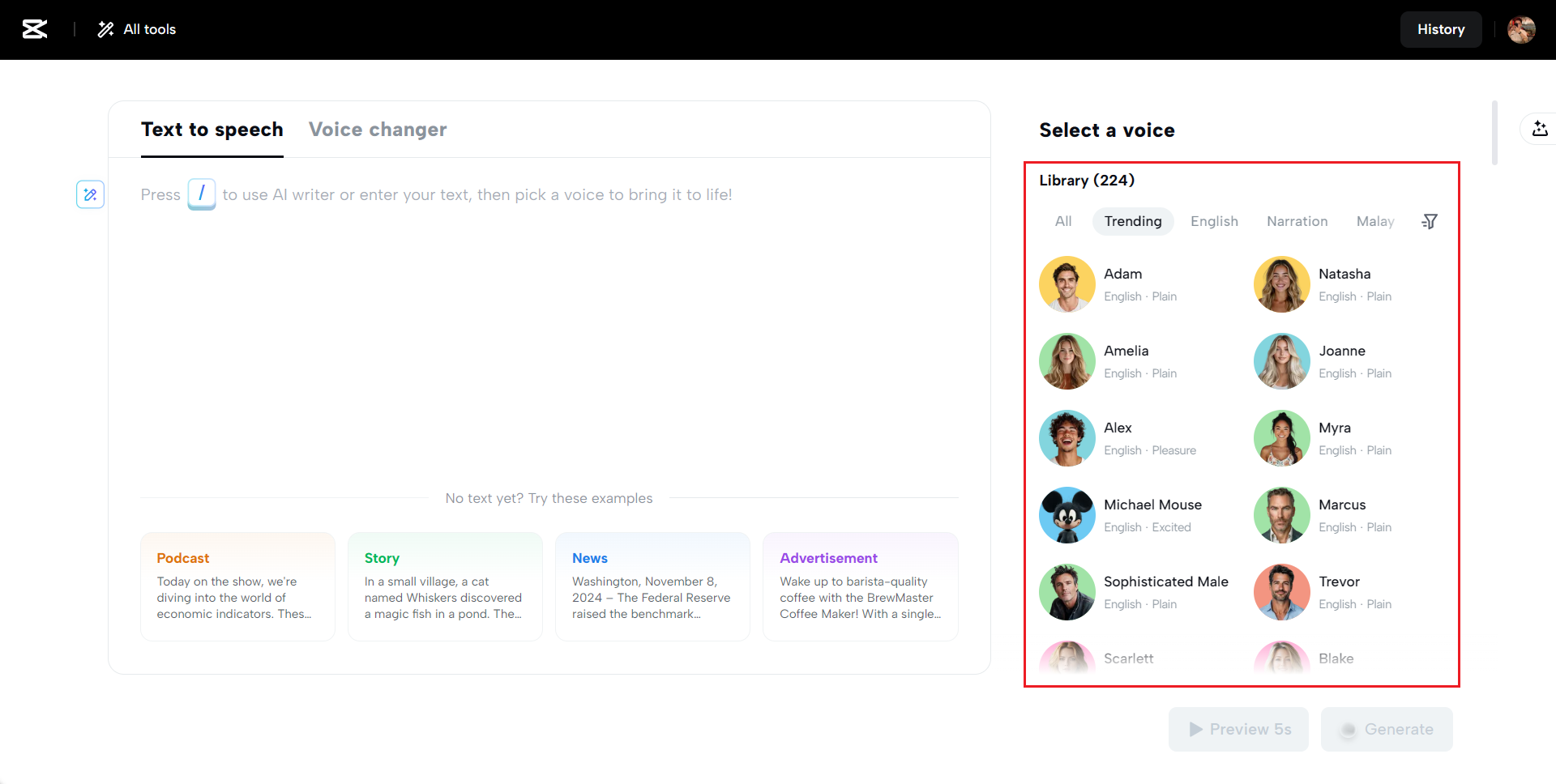Switch to Voice changer tab
This screenshot has height=784, width=1556.
(x=378, y=130)
